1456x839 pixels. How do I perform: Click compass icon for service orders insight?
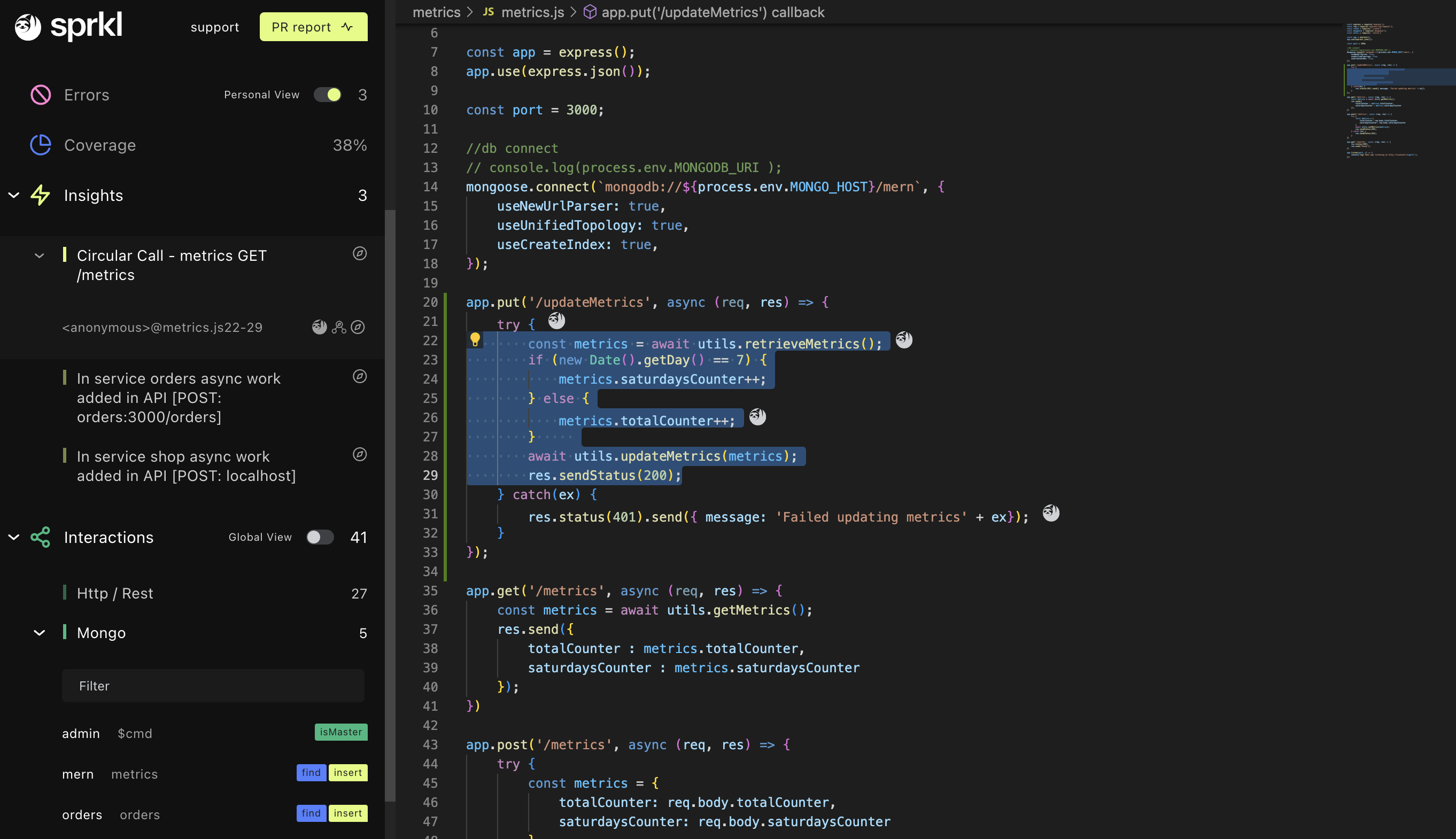[360, 376]
